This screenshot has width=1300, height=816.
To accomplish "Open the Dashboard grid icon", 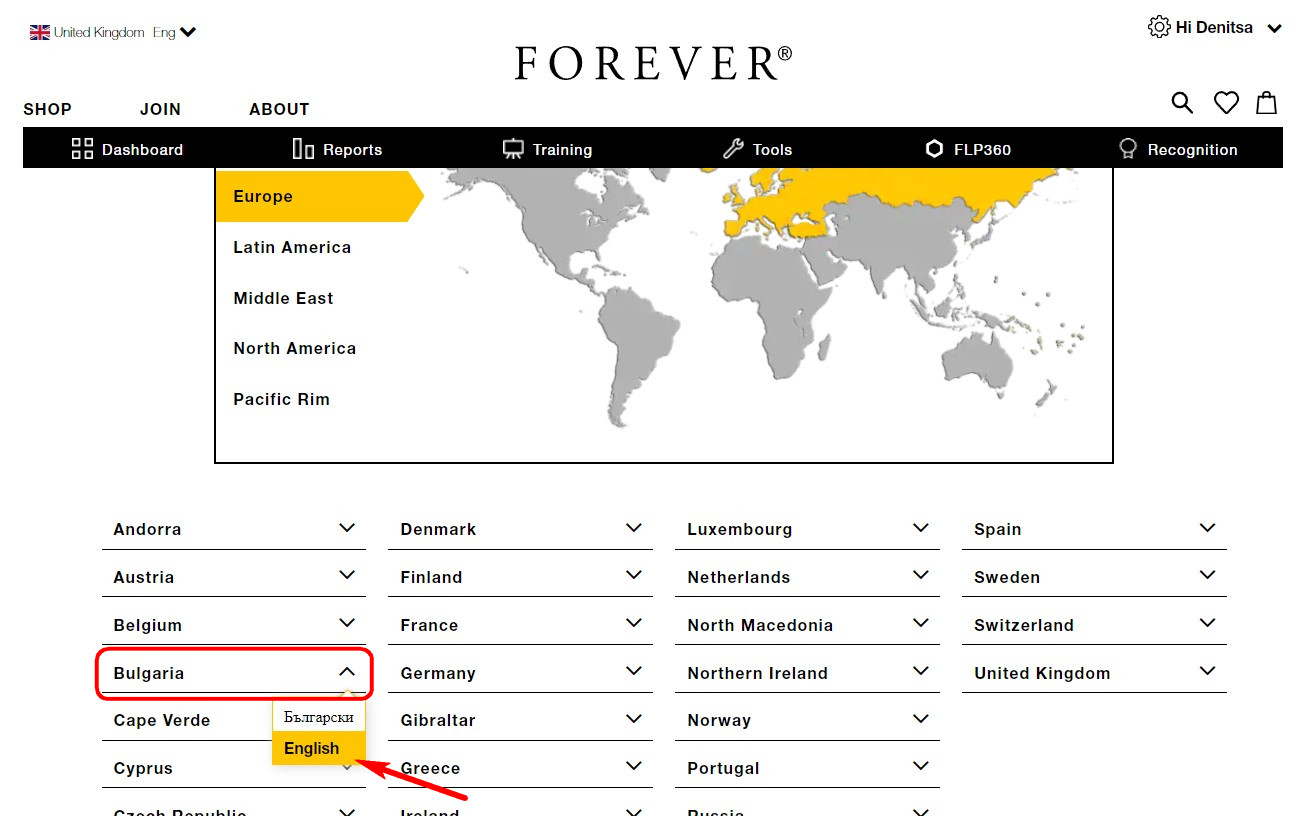I will (82, 149).
